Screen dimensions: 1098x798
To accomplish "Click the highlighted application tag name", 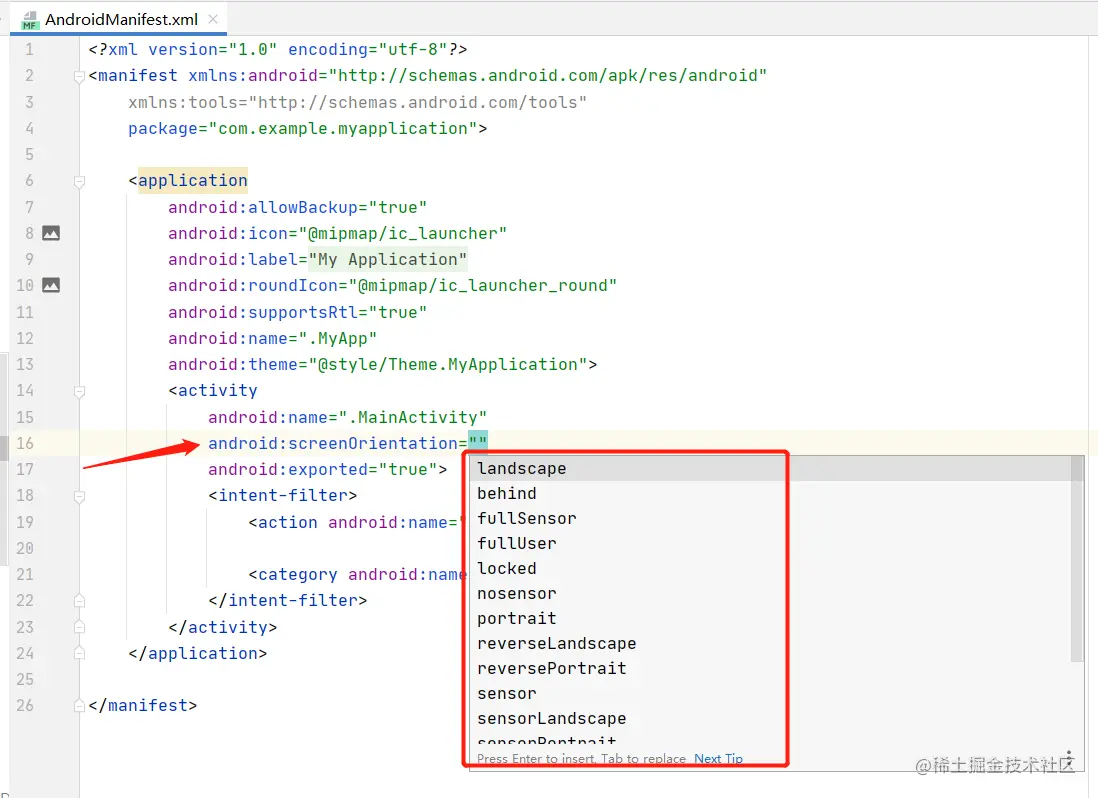I will [x=193, y=181].
